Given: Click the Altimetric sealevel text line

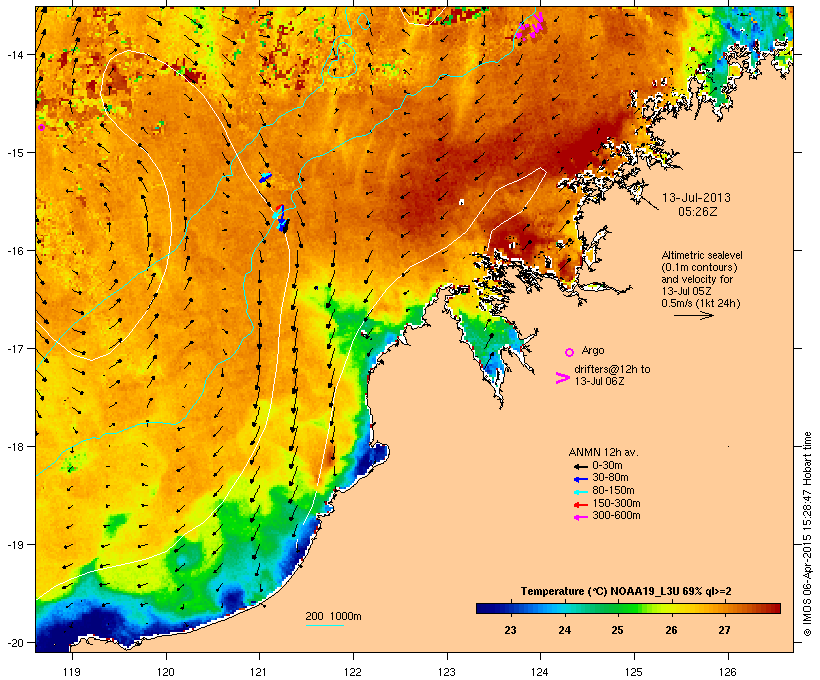Looking at the screenshot, I should tap(702, 255).
